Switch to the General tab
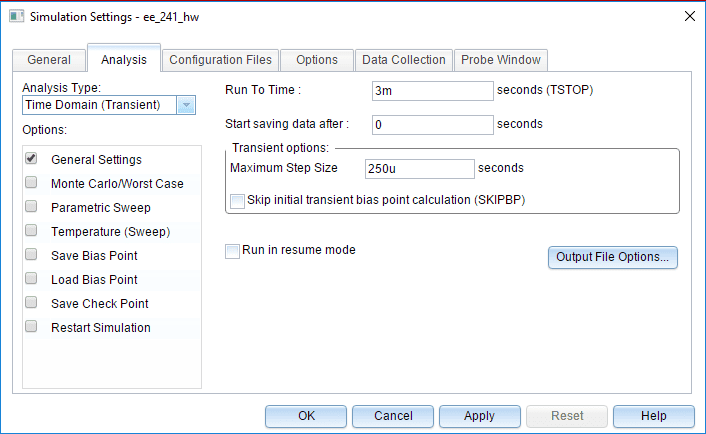The height and width of the screenshot is (434, 706). (x=49, y=60)
